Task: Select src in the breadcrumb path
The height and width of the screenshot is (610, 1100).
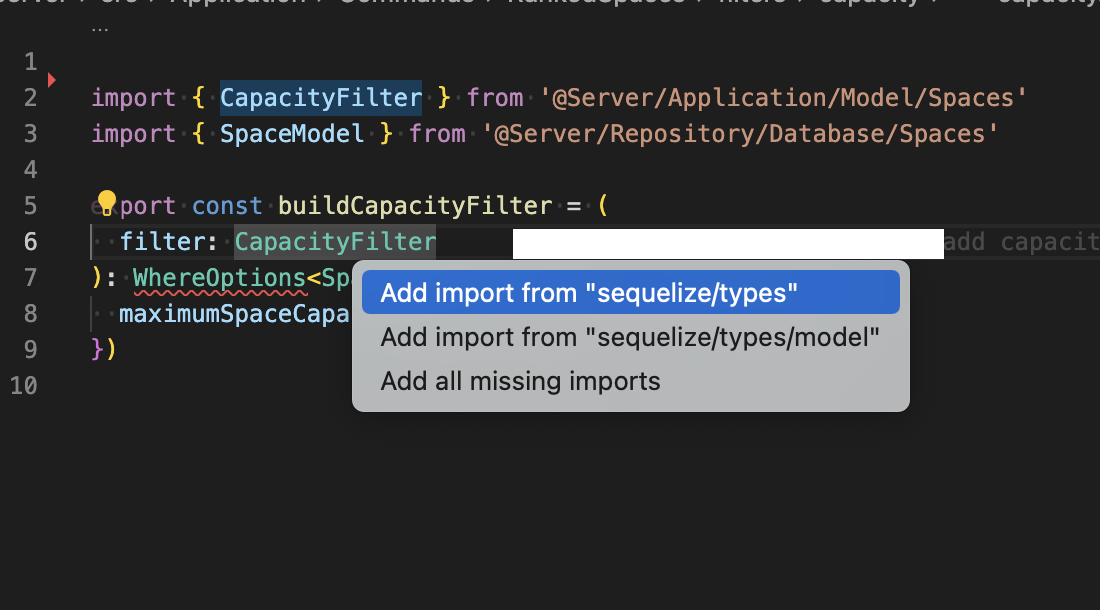Action: pyautogui.click(x=110, y=5)
